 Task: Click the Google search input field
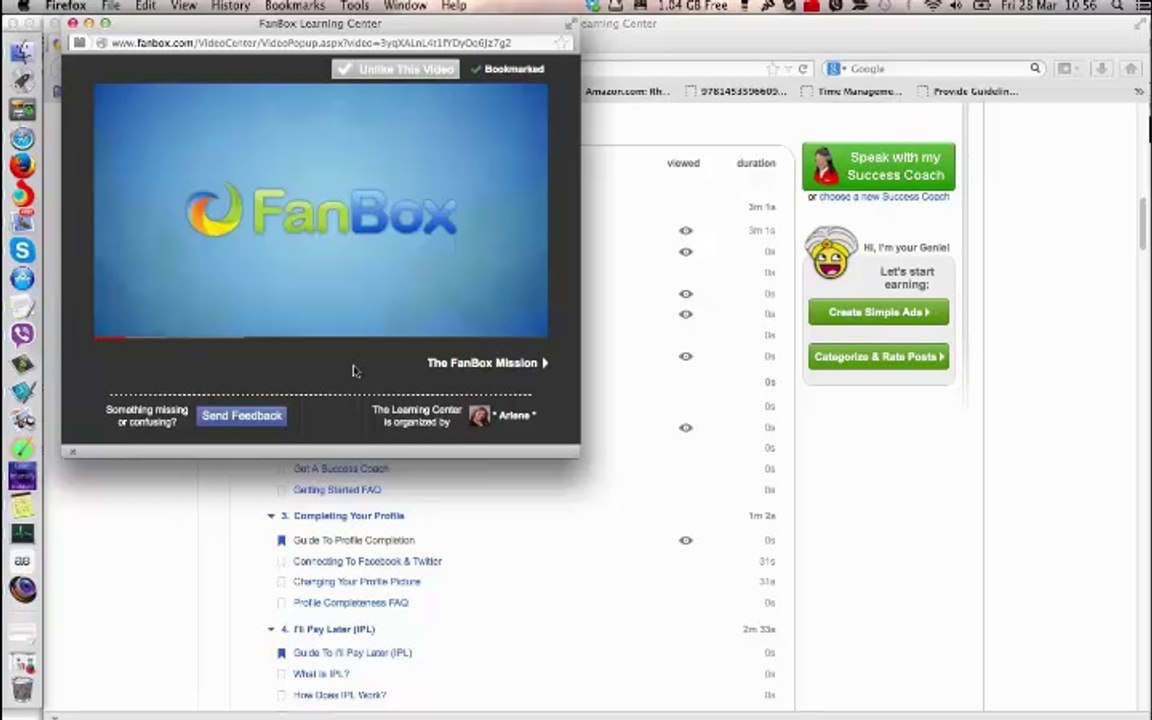(937, 68)
